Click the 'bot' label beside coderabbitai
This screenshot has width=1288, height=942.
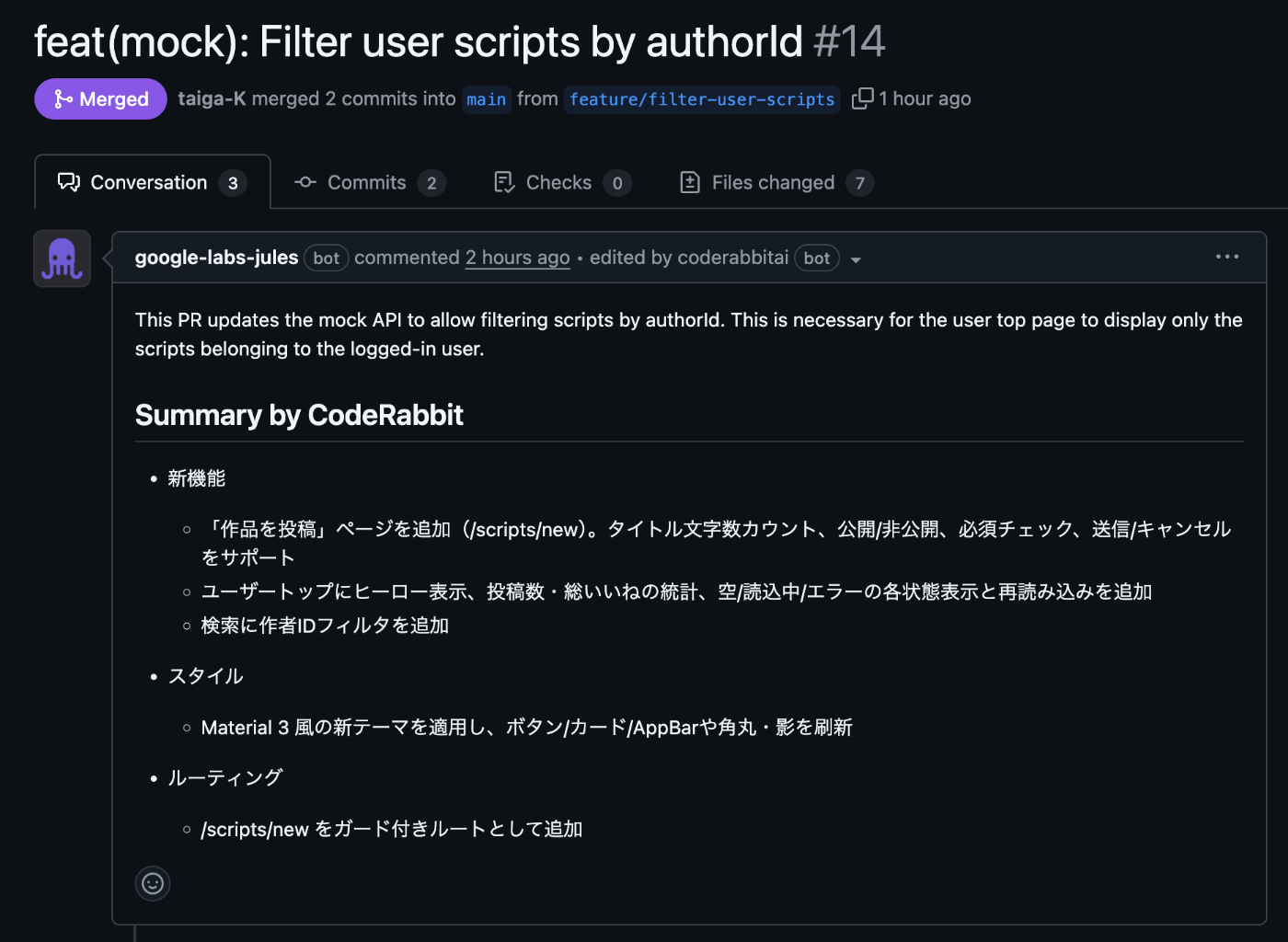point(817,258)
